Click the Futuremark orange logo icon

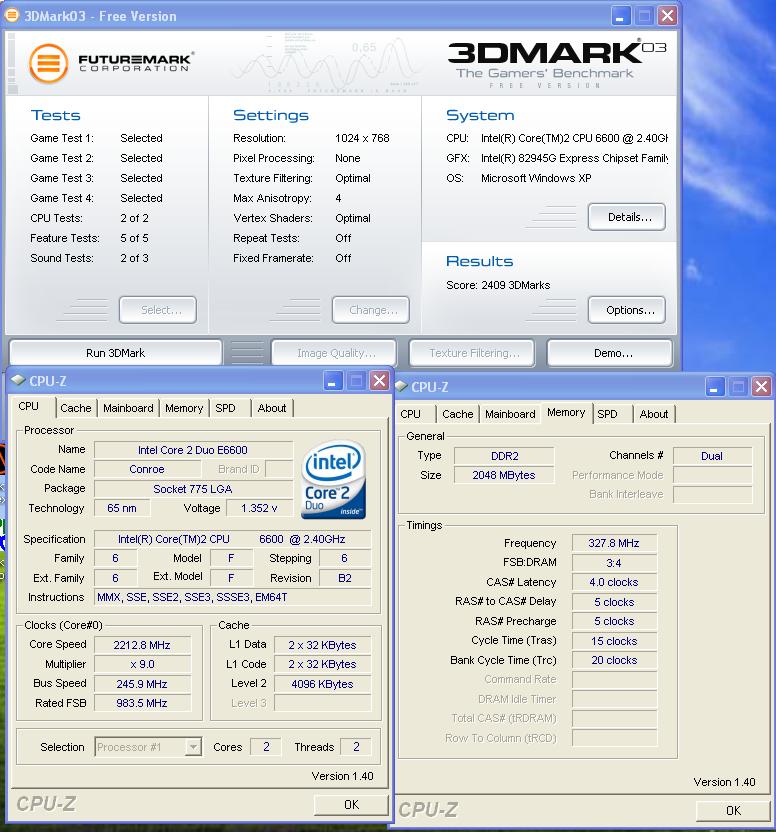(x=48, y=64)
